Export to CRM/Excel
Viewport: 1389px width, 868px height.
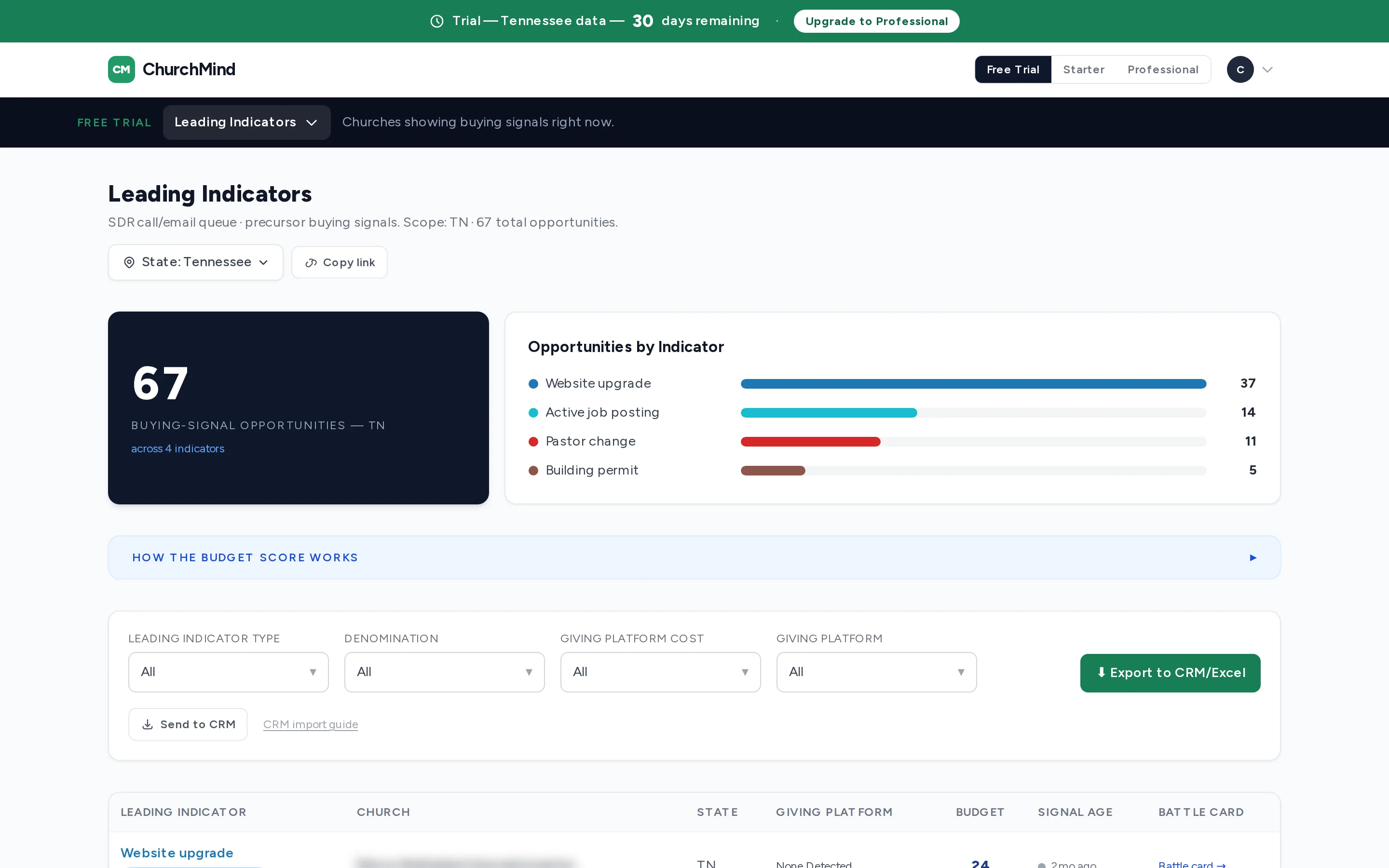click(1170, 673)
